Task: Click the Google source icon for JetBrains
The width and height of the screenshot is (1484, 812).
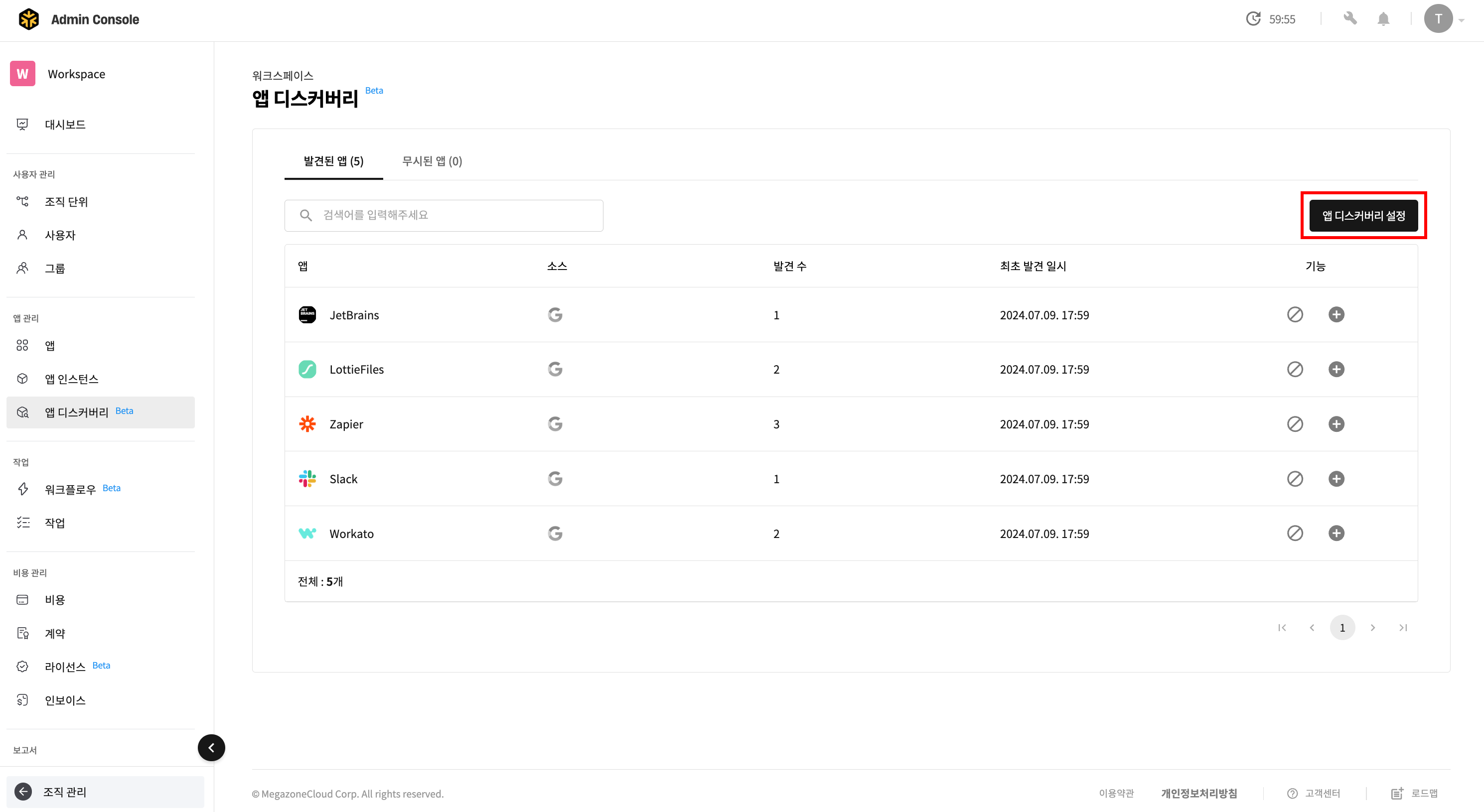Action: [x=555, y=314]
